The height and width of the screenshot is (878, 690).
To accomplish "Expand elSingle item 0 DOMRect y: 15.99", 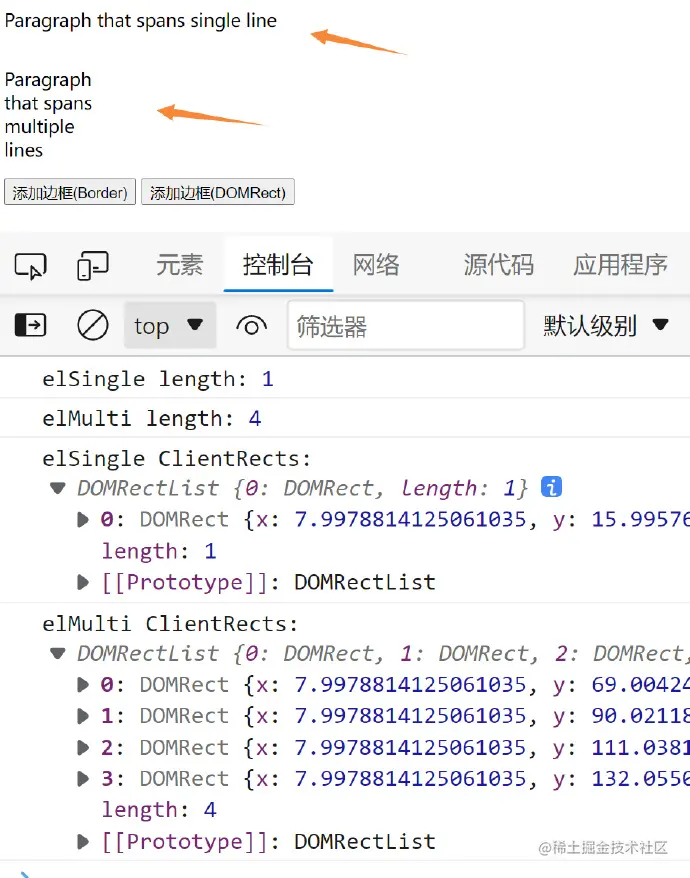I will pyautogui.click(x=83, y=520).
